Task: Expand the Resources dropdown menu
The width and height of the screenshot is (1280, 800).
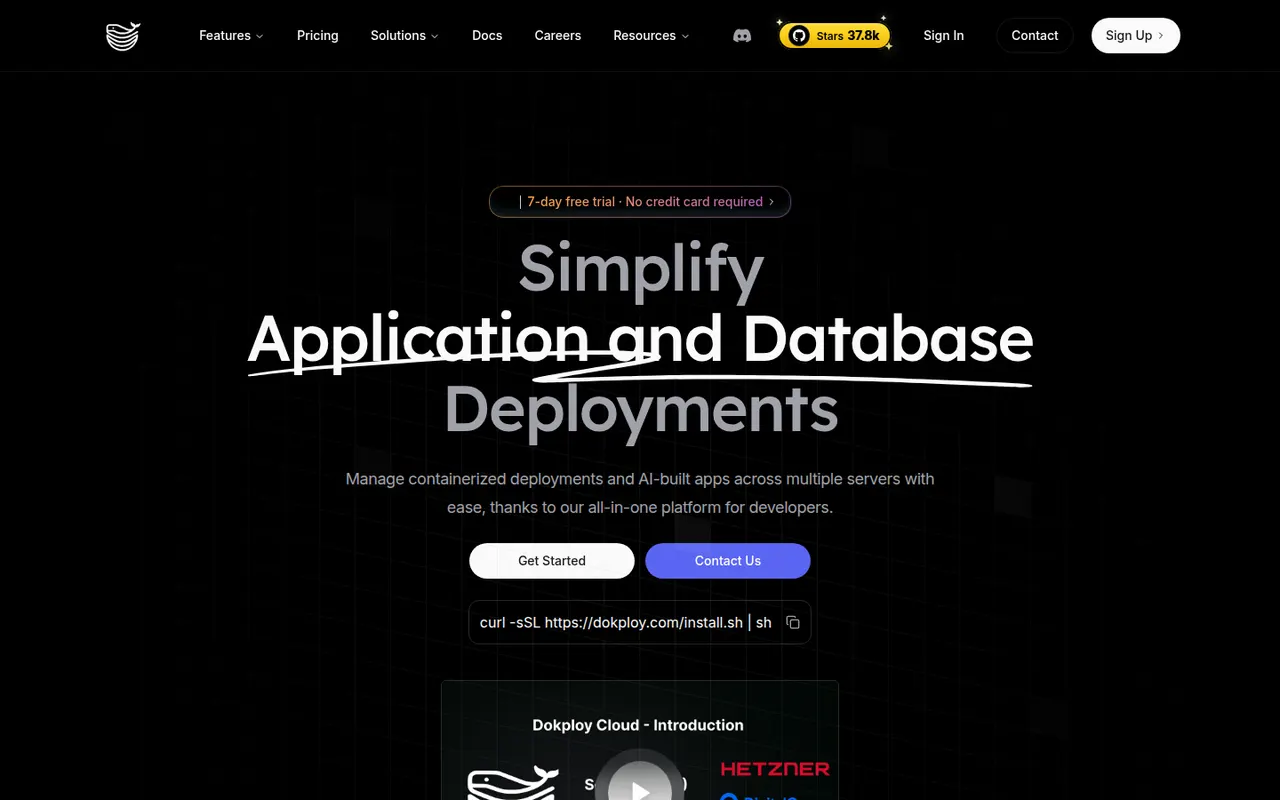Action: (x=651, y=36)
